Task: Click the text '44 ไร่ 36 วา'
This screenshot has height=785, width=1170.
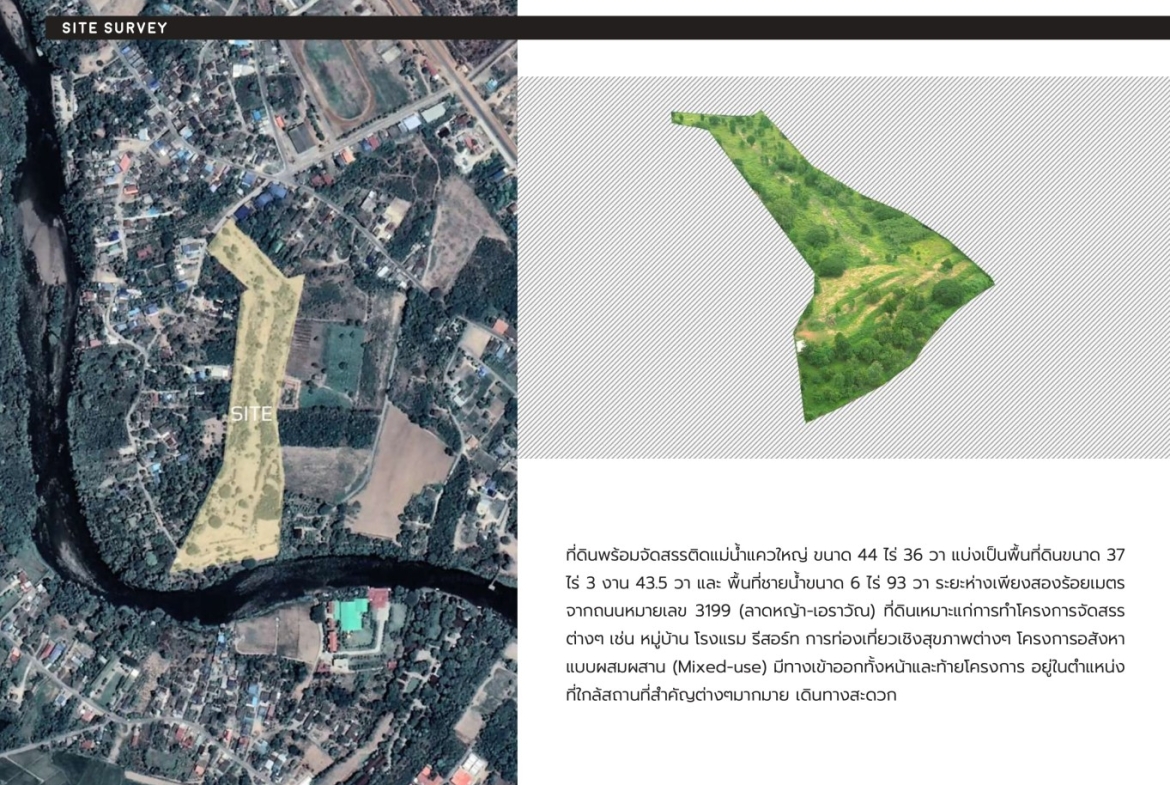Action: 901,555
